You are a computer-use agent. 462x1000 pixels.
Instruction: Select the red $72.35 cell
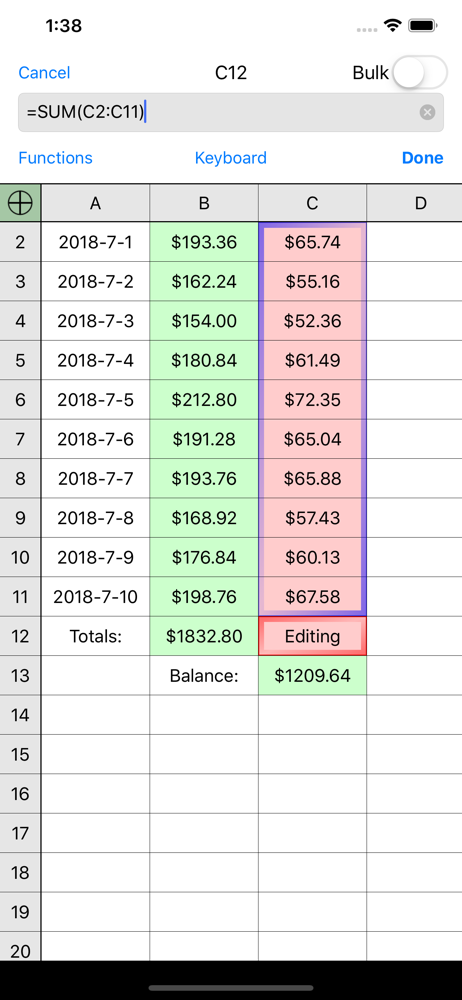313,400
